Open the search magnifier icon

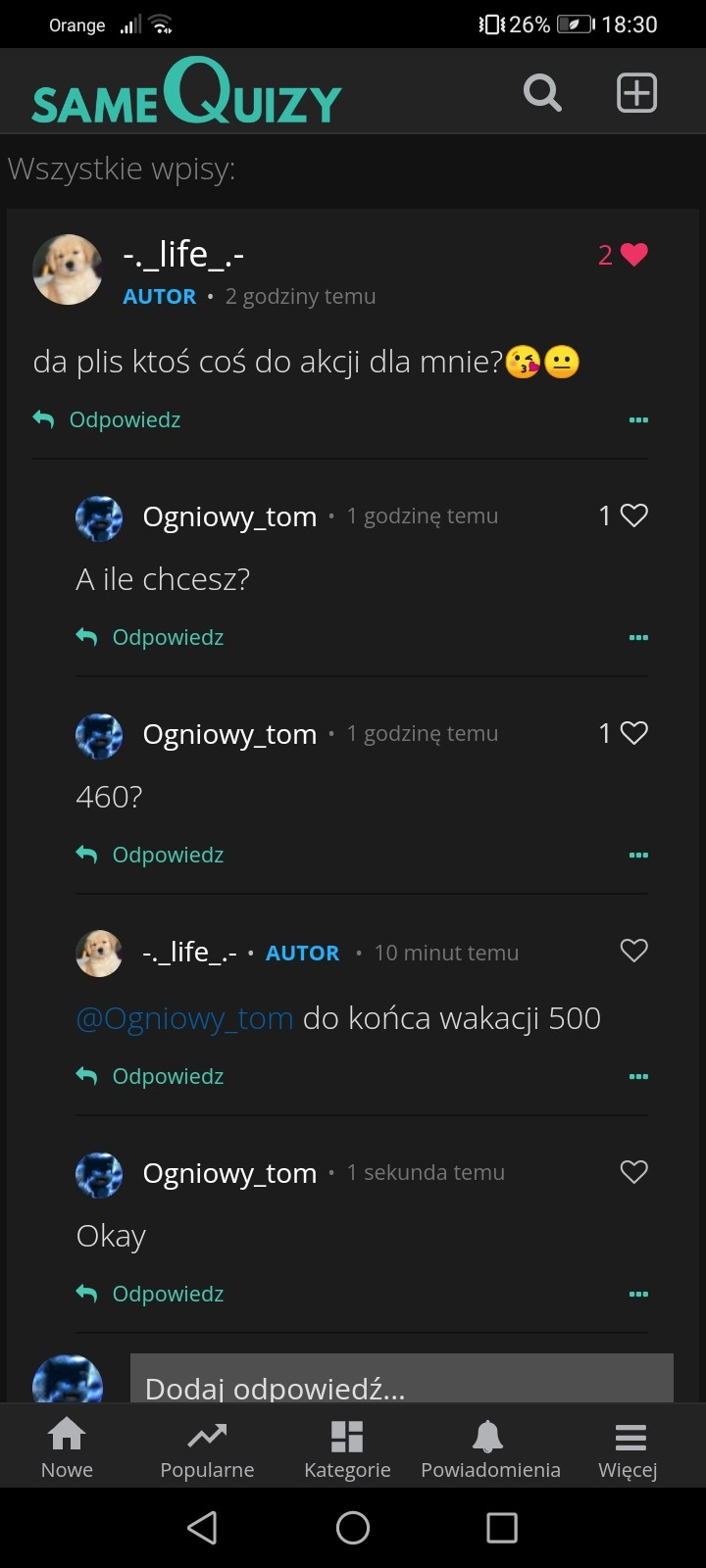click(542, 93)
